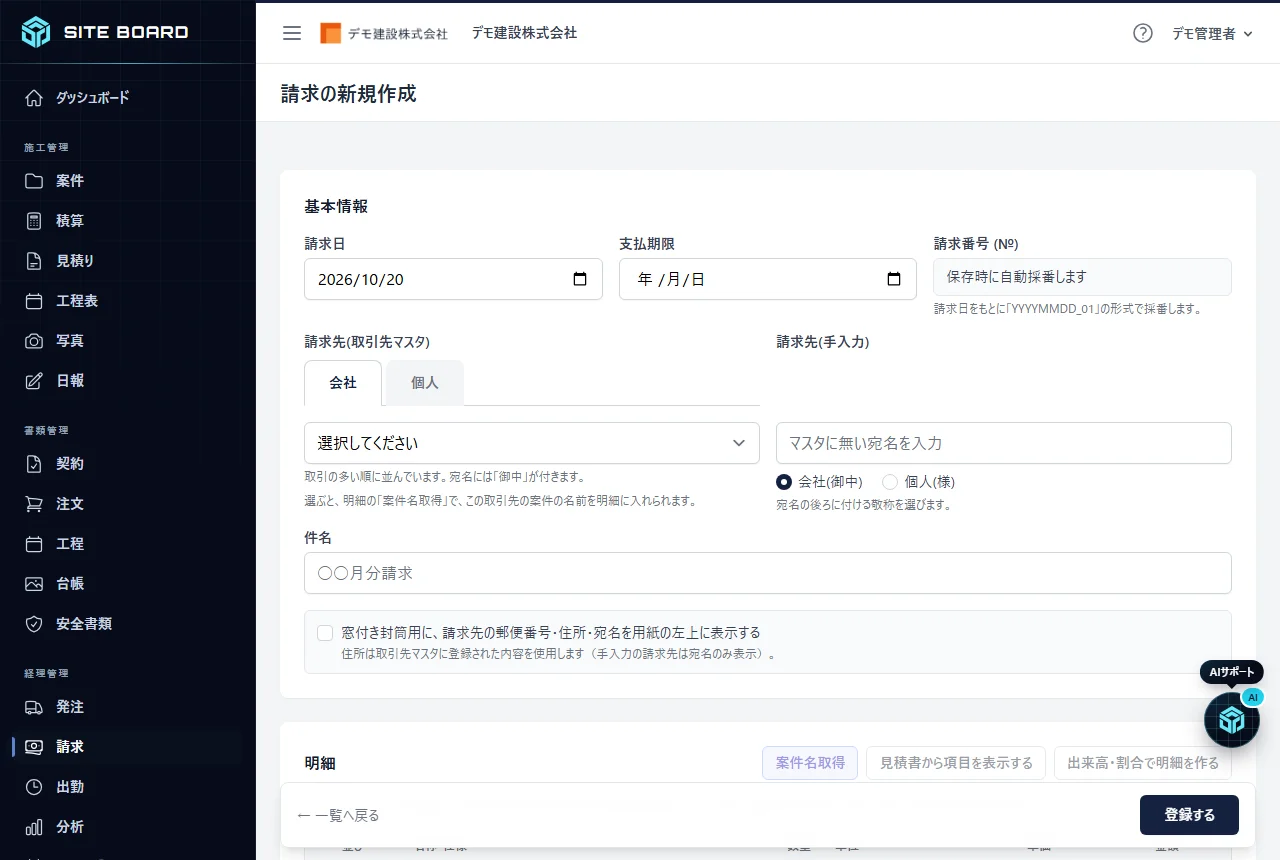Screen dimensions: 1280x860
Task: Click the SITE BOARD logo icon
Action: [36, 32]
